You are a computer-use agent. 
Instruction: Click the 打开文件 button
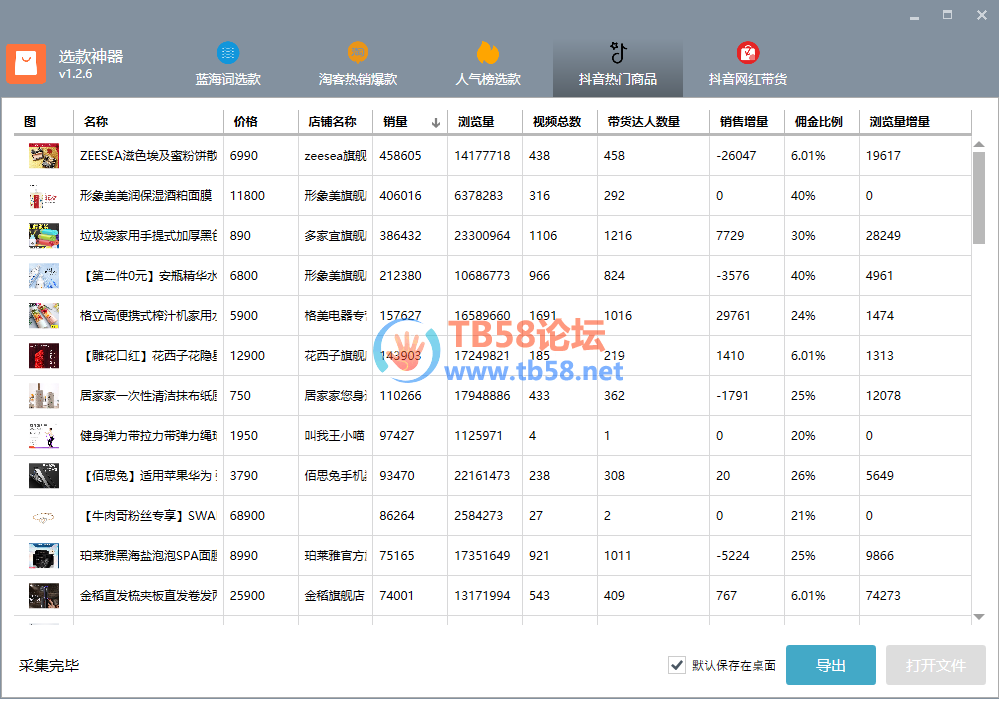click(x=936, y=665)
